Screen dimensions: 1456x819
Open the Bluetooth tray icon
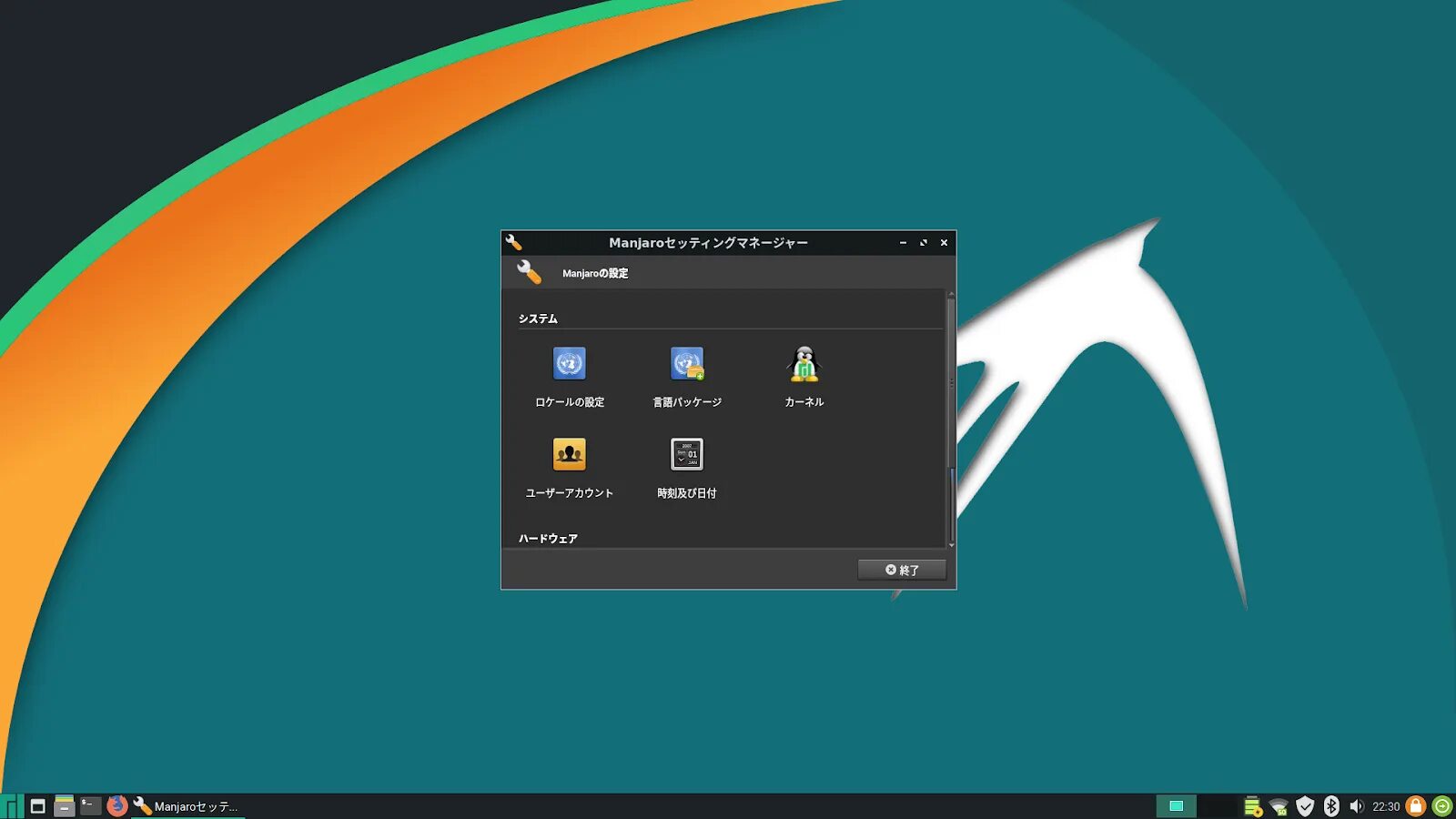pos(1331,806)
